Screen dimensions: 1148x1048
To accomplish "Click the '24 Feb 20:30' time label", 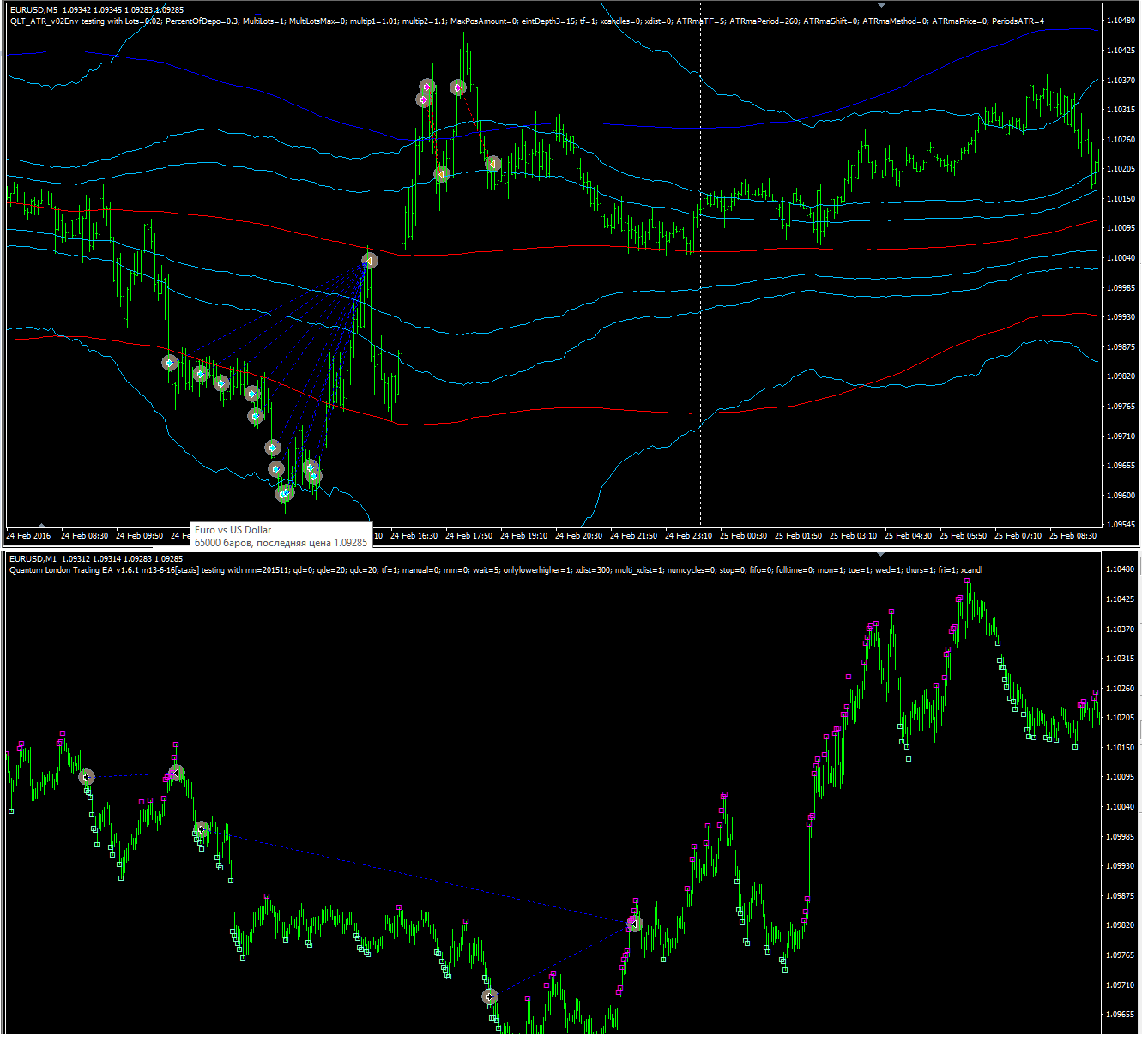I will tap(578, 536).
